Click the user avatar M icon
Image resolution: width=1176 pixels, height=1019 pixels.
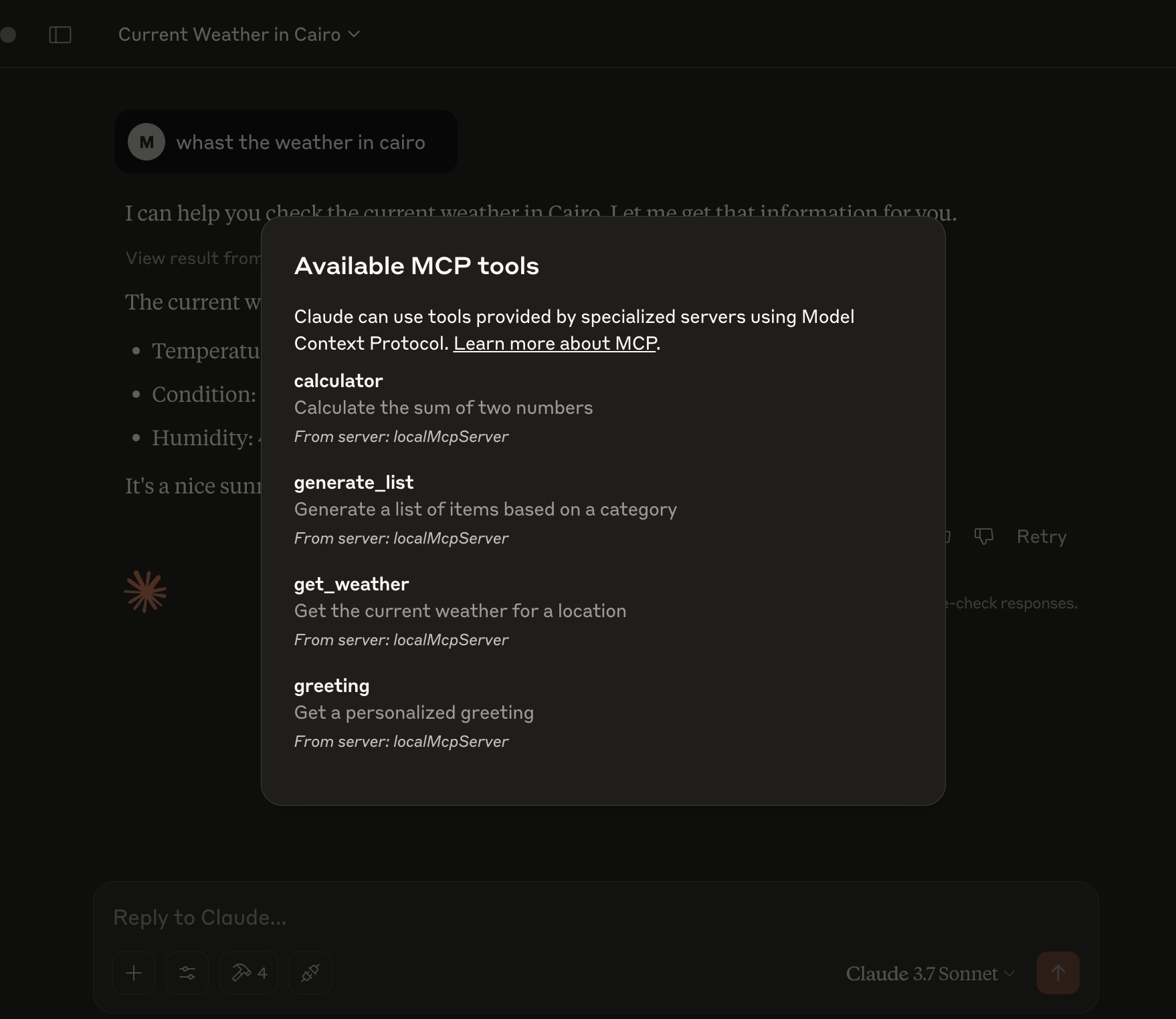pos(146,142)
